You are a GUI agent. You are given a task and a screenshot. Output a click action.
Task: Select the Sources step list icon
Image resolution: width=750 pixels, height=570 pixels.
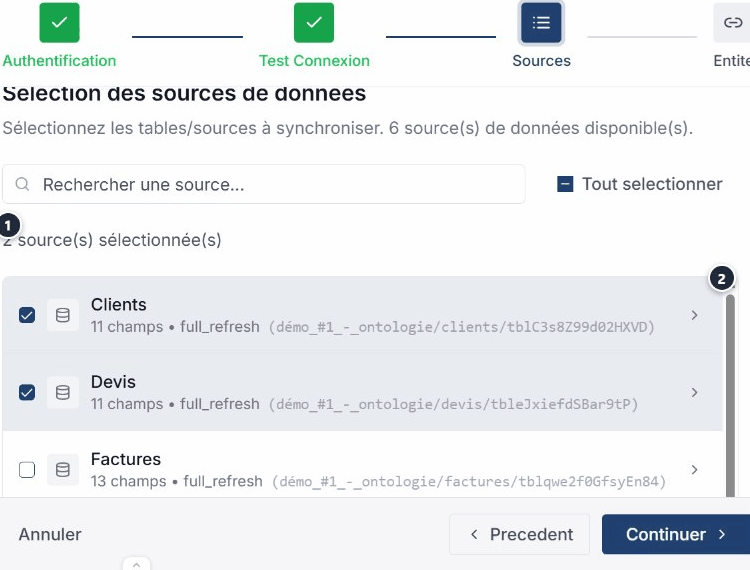coord(541,22)
